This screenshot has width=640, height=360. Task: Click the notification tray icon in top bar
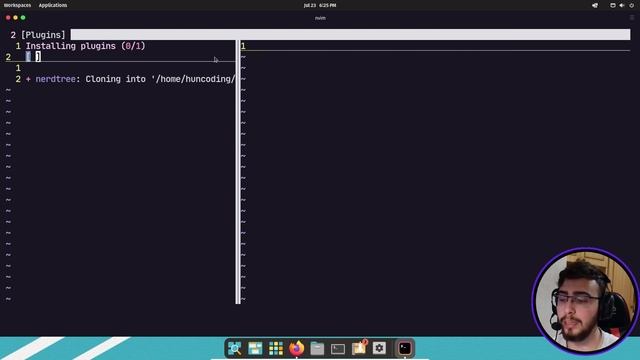[595, 5]
